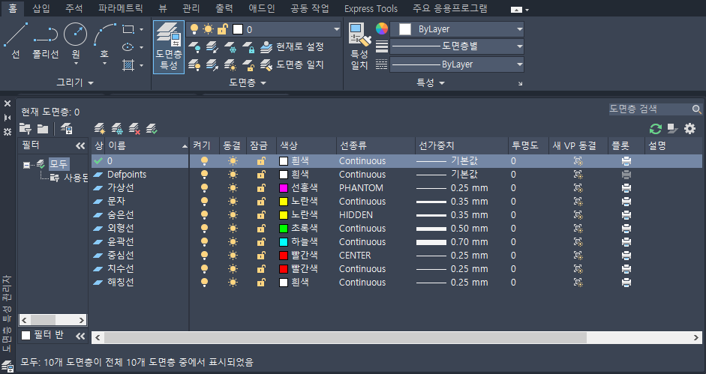706x374 pixels.
Task: Select the Polyline (폴리선) tool
Action: [45, 41]
